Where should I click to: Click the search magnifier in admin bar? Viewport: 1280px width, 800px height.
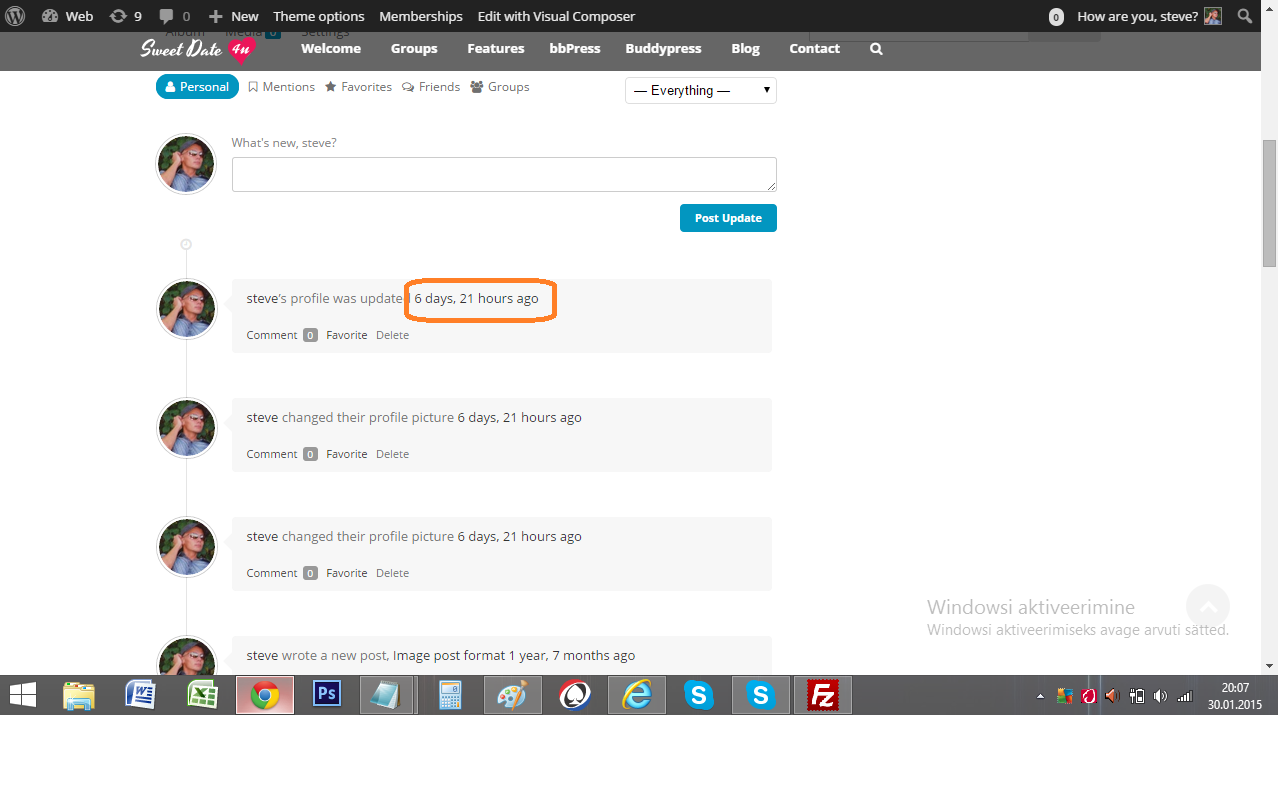[x=1244, y=16]
